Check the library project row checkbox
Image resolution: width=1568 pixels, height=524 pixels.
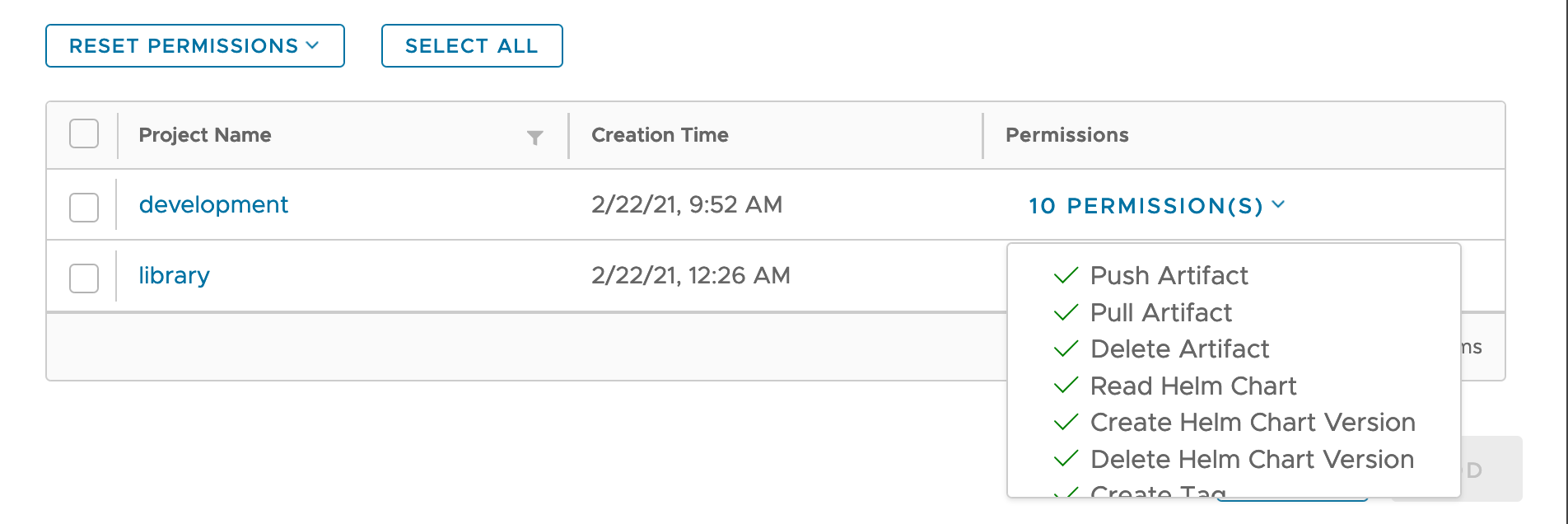84,278
